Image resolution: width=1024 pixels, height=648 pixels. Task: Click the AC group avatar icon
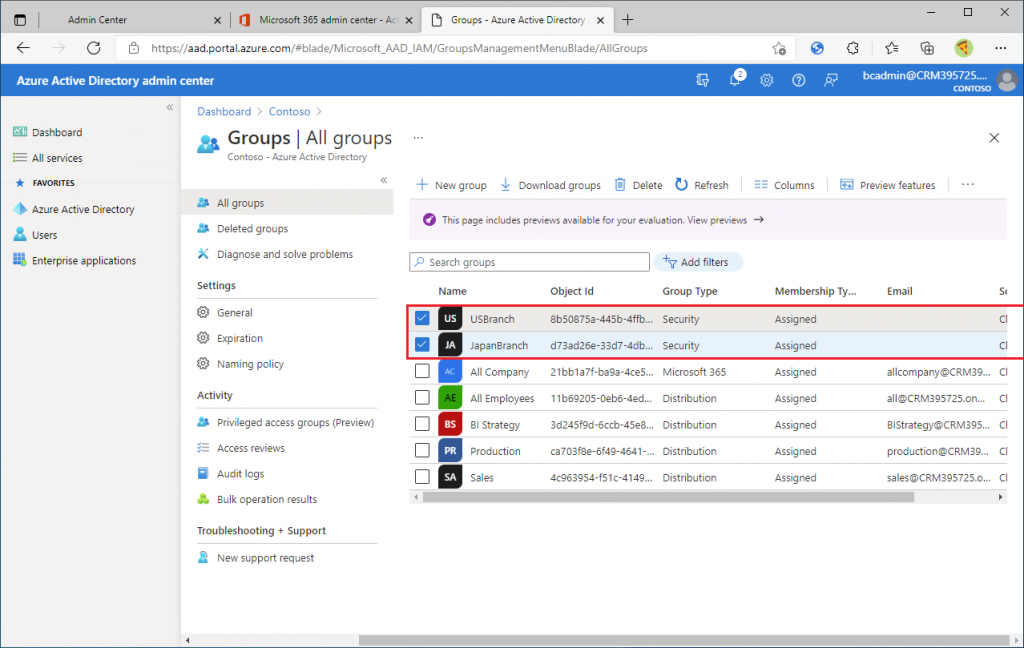point(450,372)
